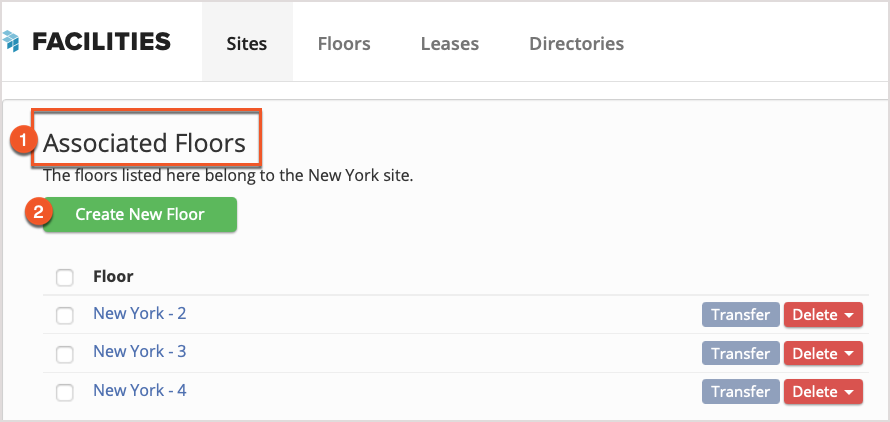Switch to the Floors tab

coord(344,44)
